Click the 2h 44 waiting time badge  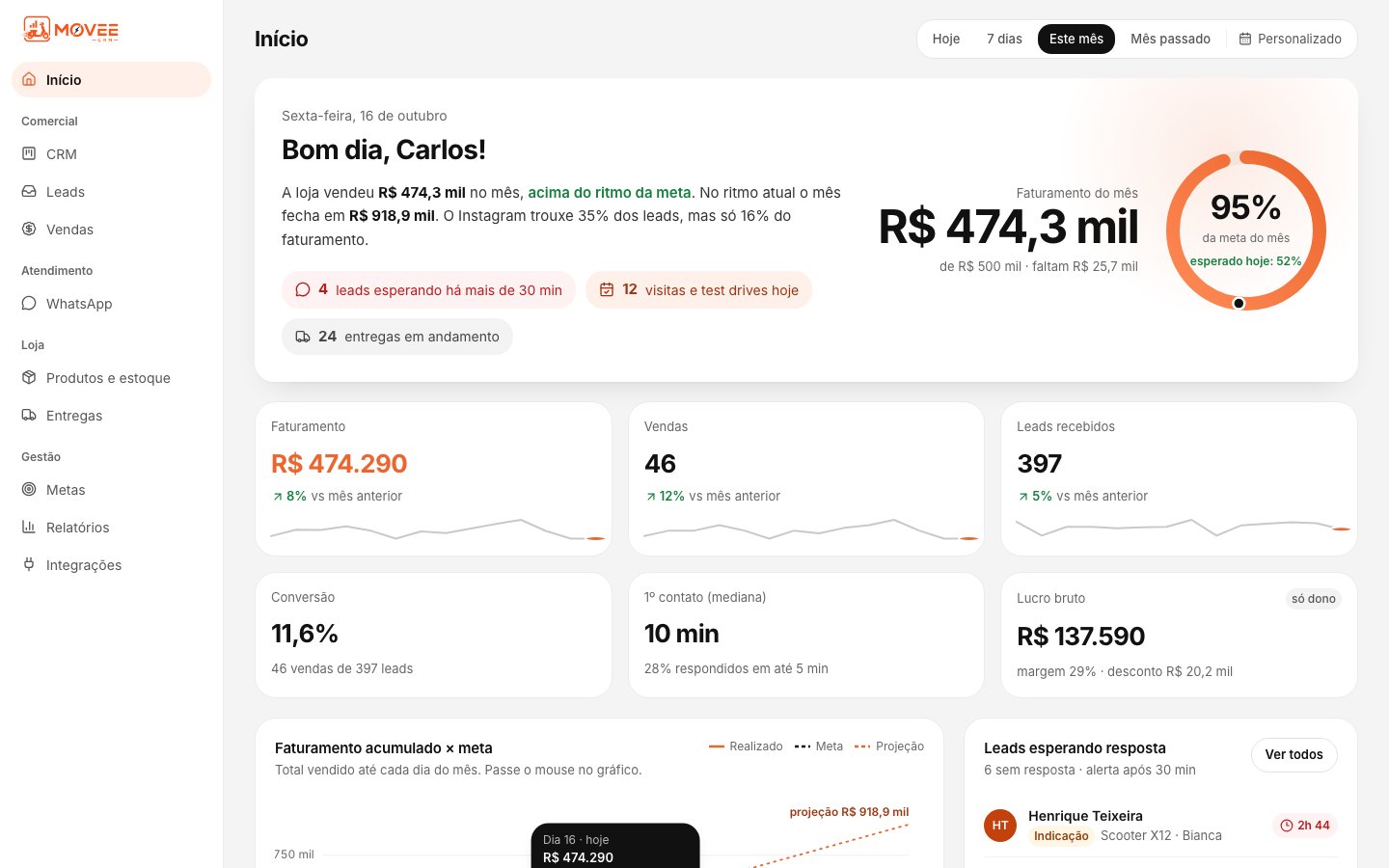[x=1305, y=826]
